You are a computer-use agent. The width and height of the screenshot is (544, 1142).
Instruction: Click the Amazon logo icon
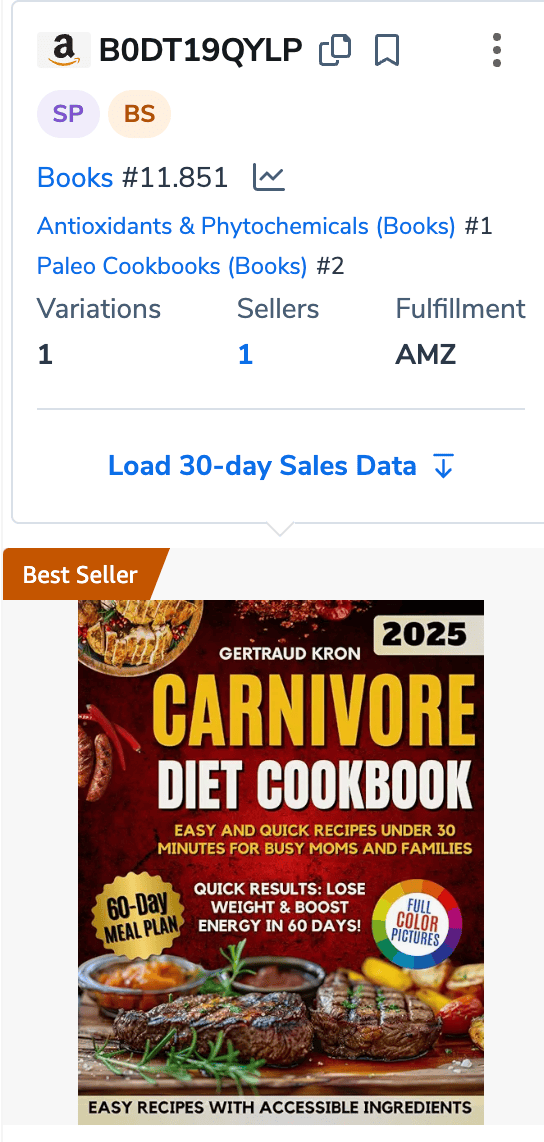[x=64, y=50]
